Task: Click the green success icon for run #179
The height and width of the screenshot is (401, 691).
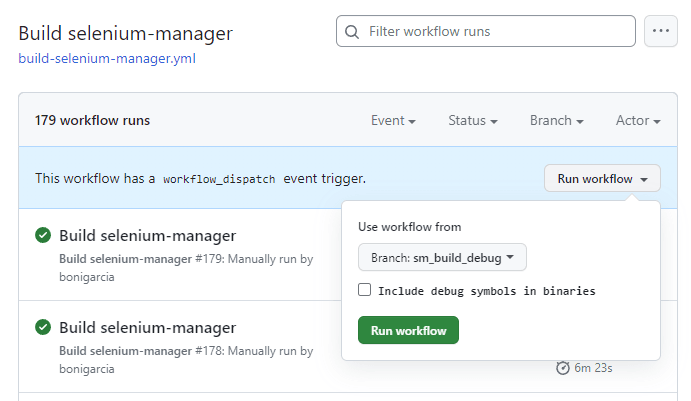Action: tap(43, 236)
